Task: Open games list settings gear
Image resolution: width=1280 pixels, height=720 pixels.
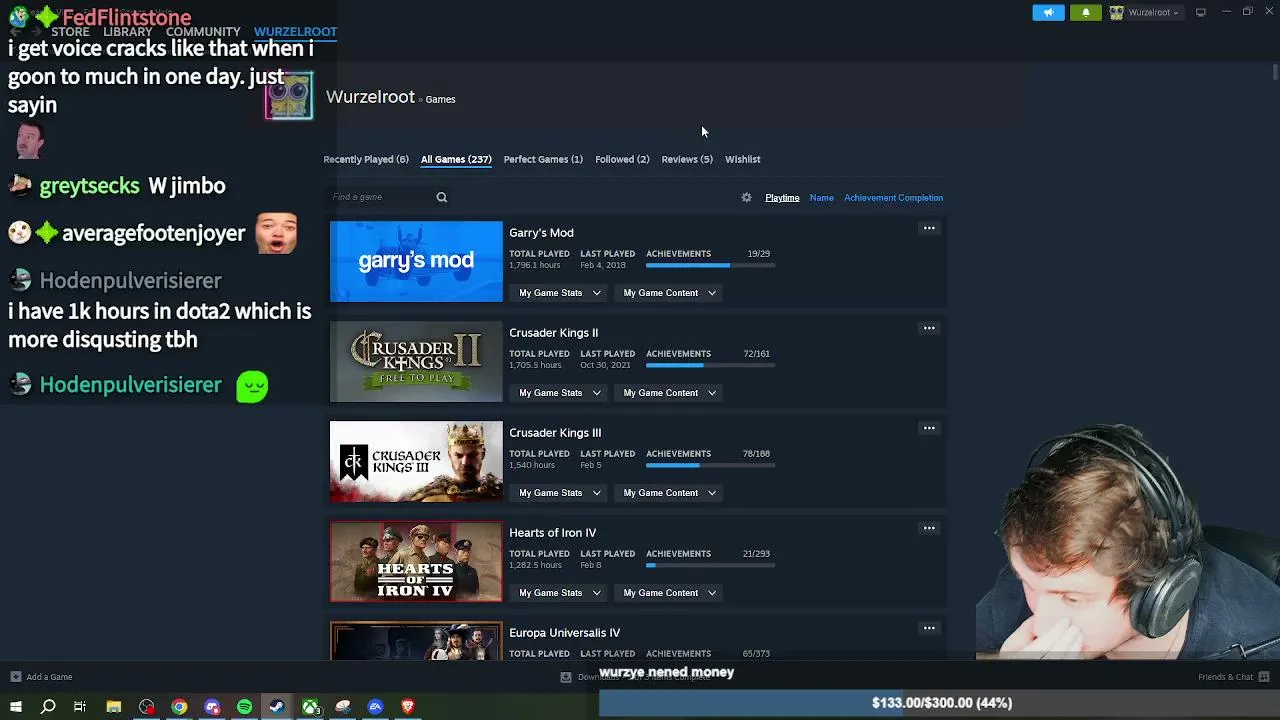Action: [x=746, y=198]
